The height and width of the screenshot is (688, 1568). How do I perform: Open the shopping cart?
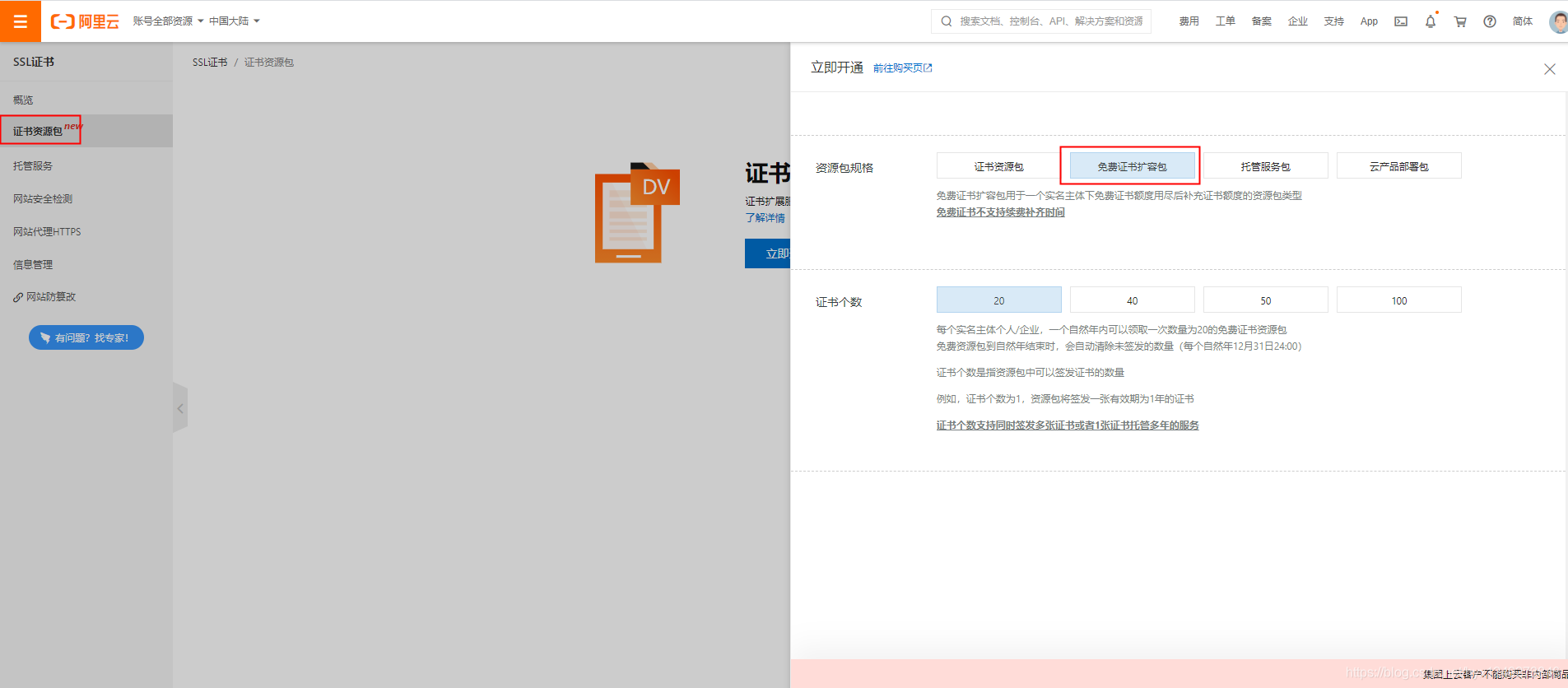1460,21
